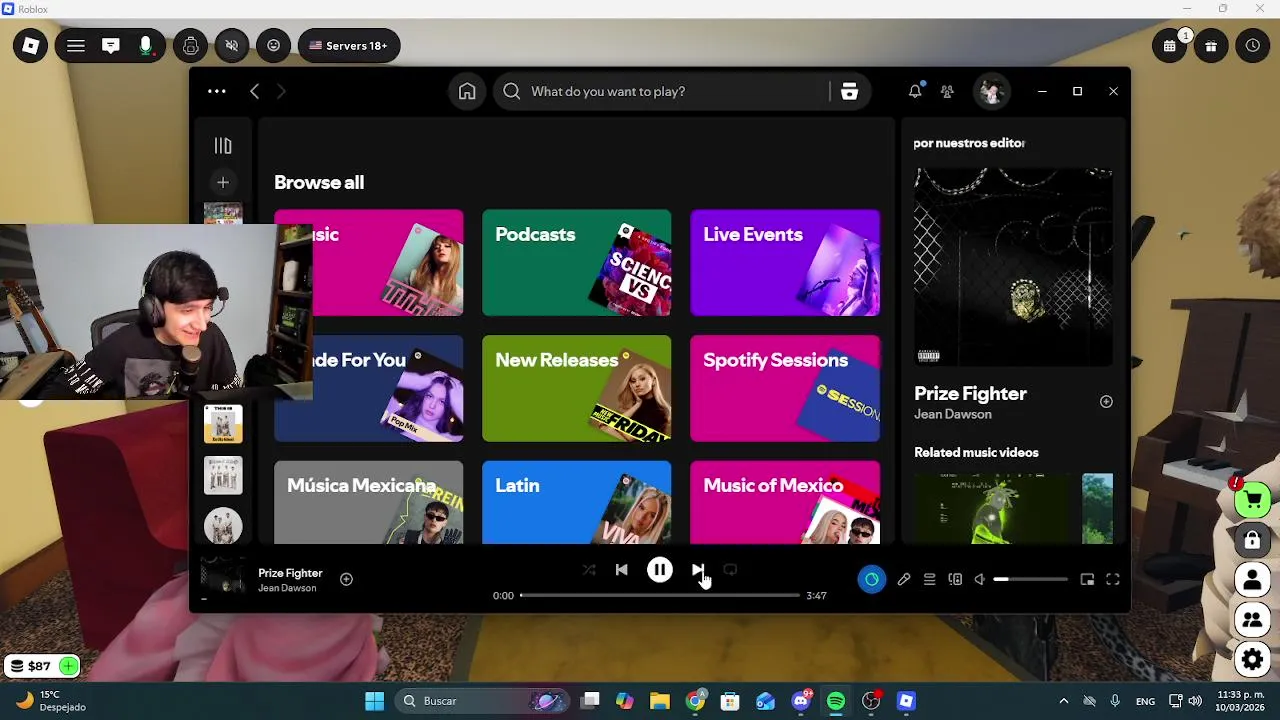The height and width of the screenshot is (720, 1280).
Task: Skip to the previous track
Action: coord(622,570)
